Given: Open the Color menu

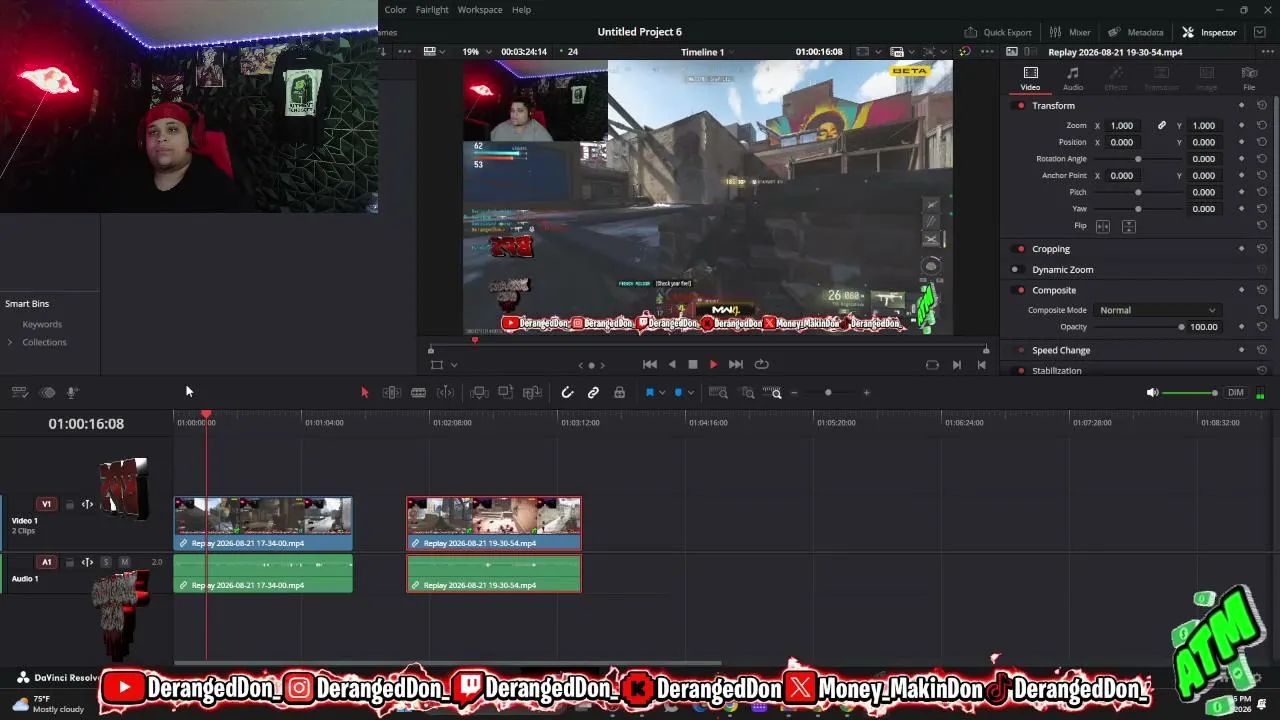Looking at the screenshot, I should coord(396,10).
